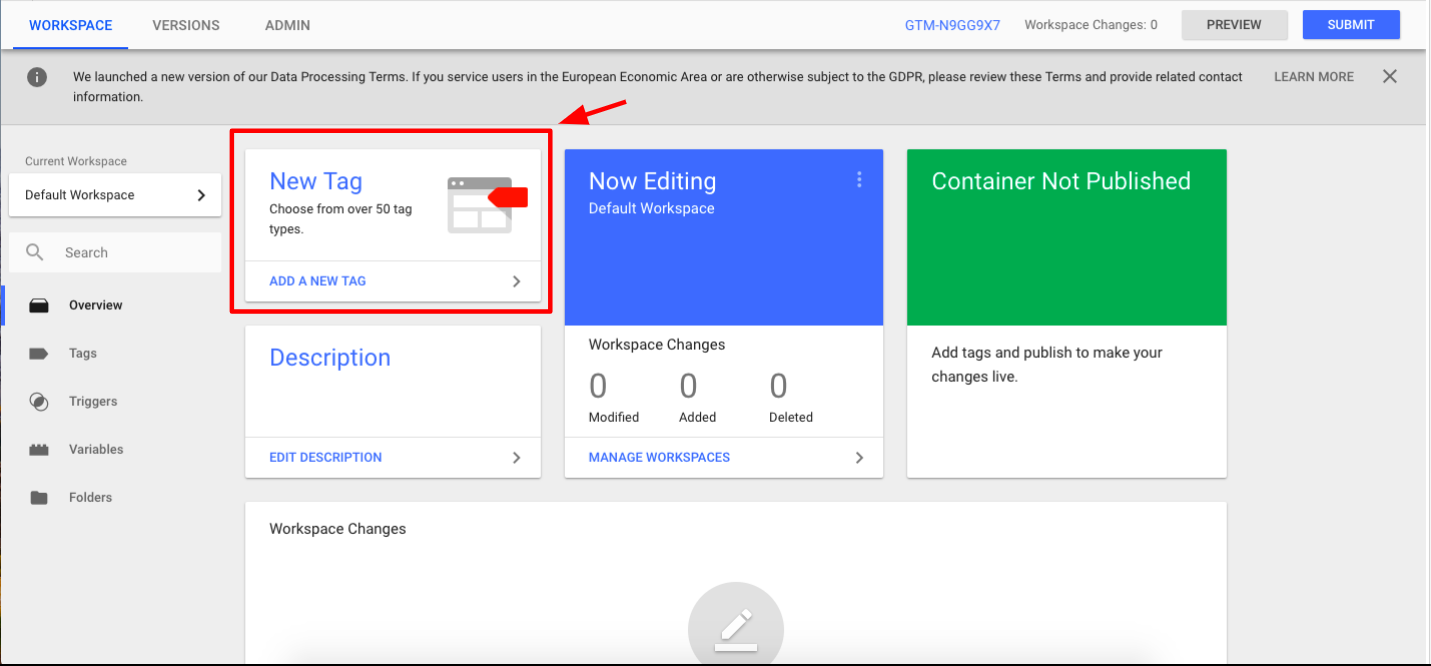Click chevron beside Edit Description

(x=516, y=458)
